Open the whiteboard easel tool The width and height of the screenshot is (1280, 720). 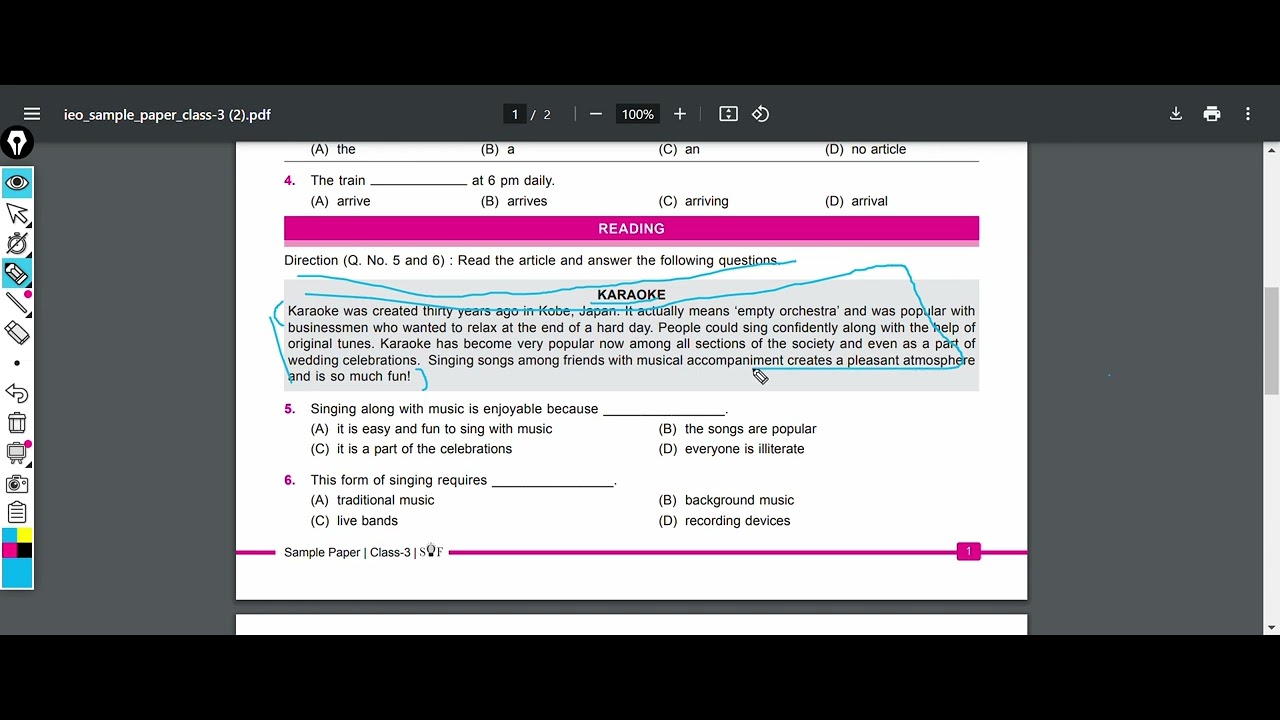point(17,453)
